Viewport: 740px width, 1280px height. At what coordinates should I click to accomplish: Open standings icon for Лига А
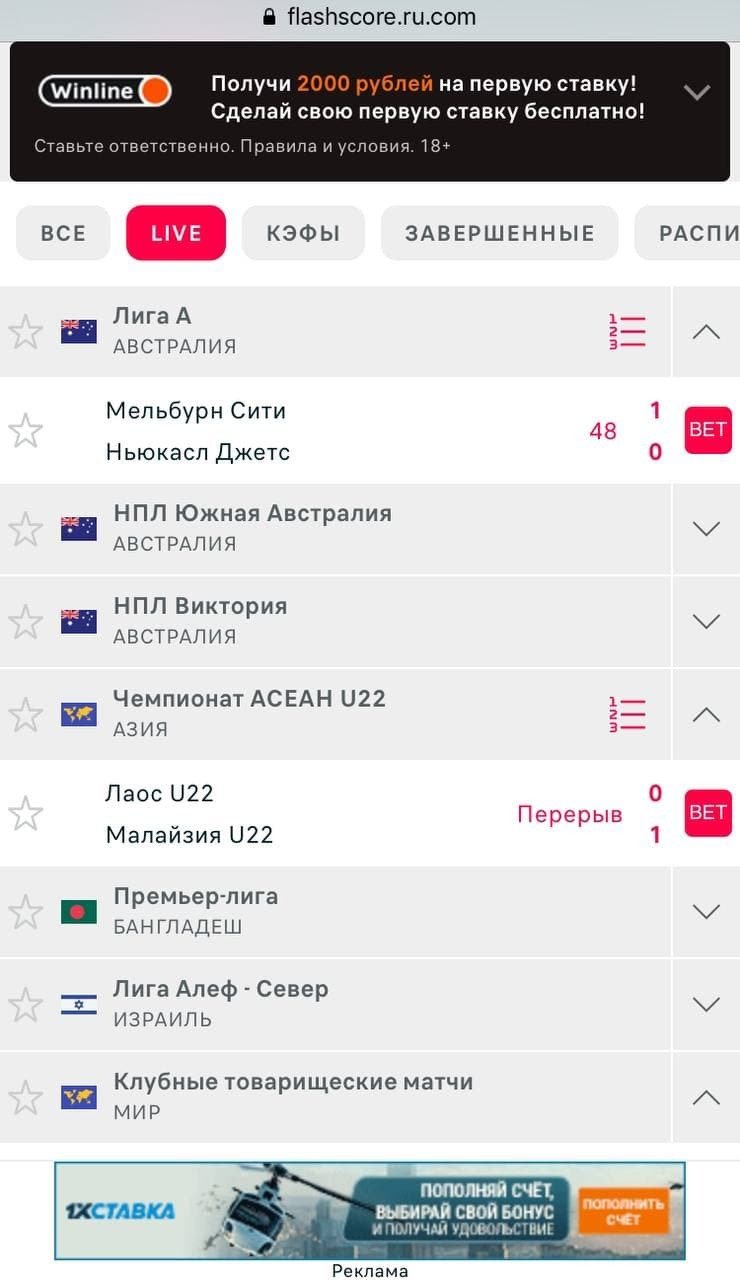coord(627,331)
